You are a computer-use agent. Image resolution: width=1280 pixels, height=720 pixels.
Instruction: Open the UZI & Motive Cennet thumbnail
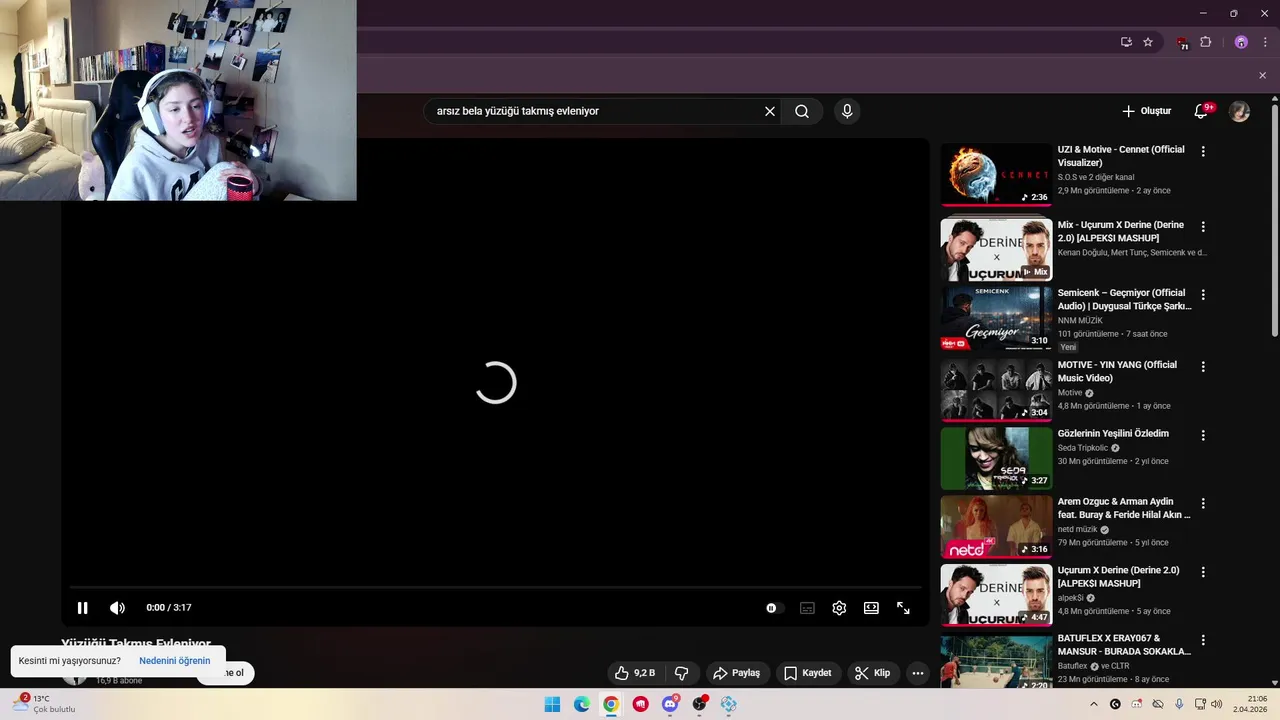996,175
